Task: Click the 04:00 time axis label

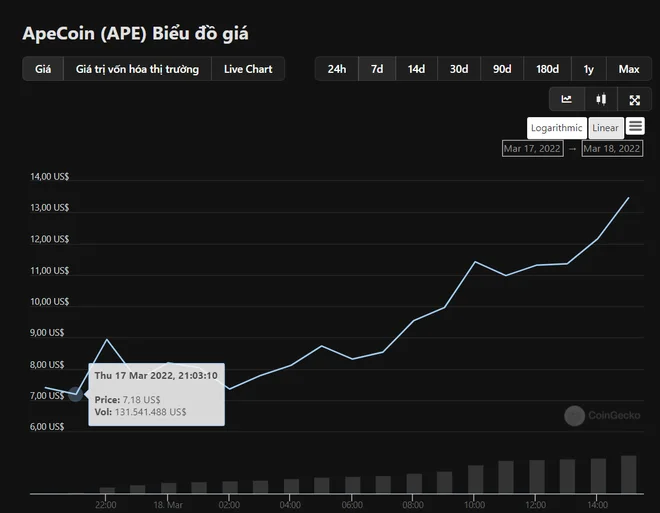Action: 290,505
